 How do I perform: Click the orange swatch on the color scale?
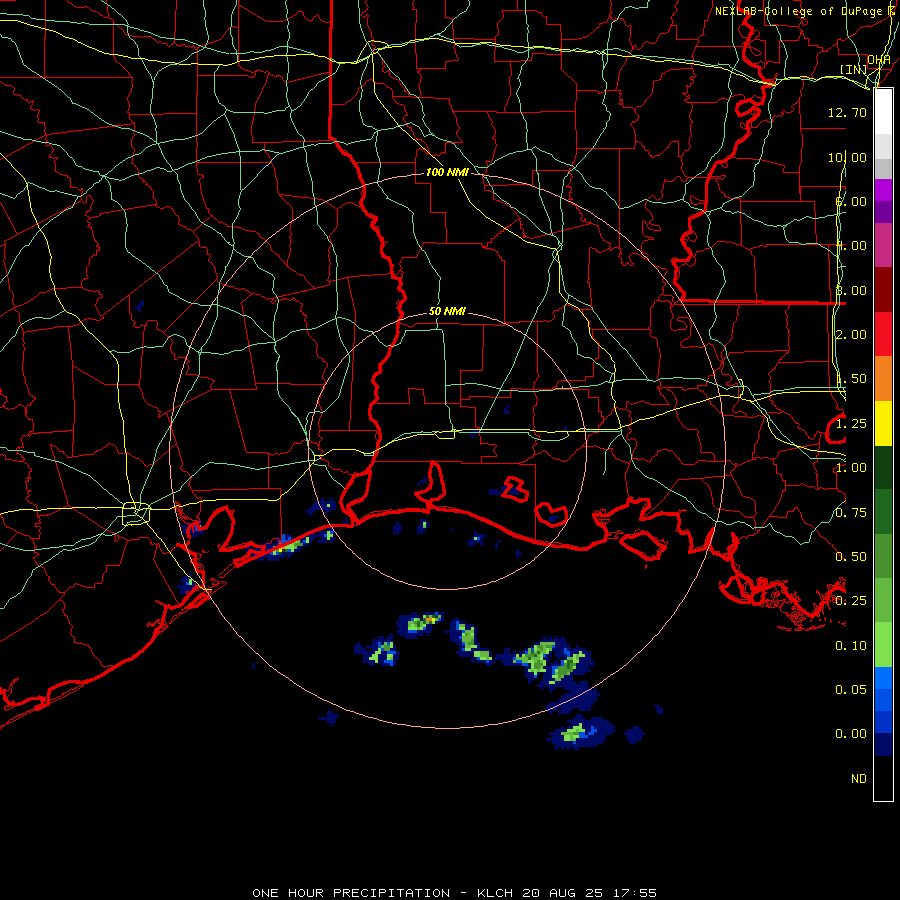(883, 379)
